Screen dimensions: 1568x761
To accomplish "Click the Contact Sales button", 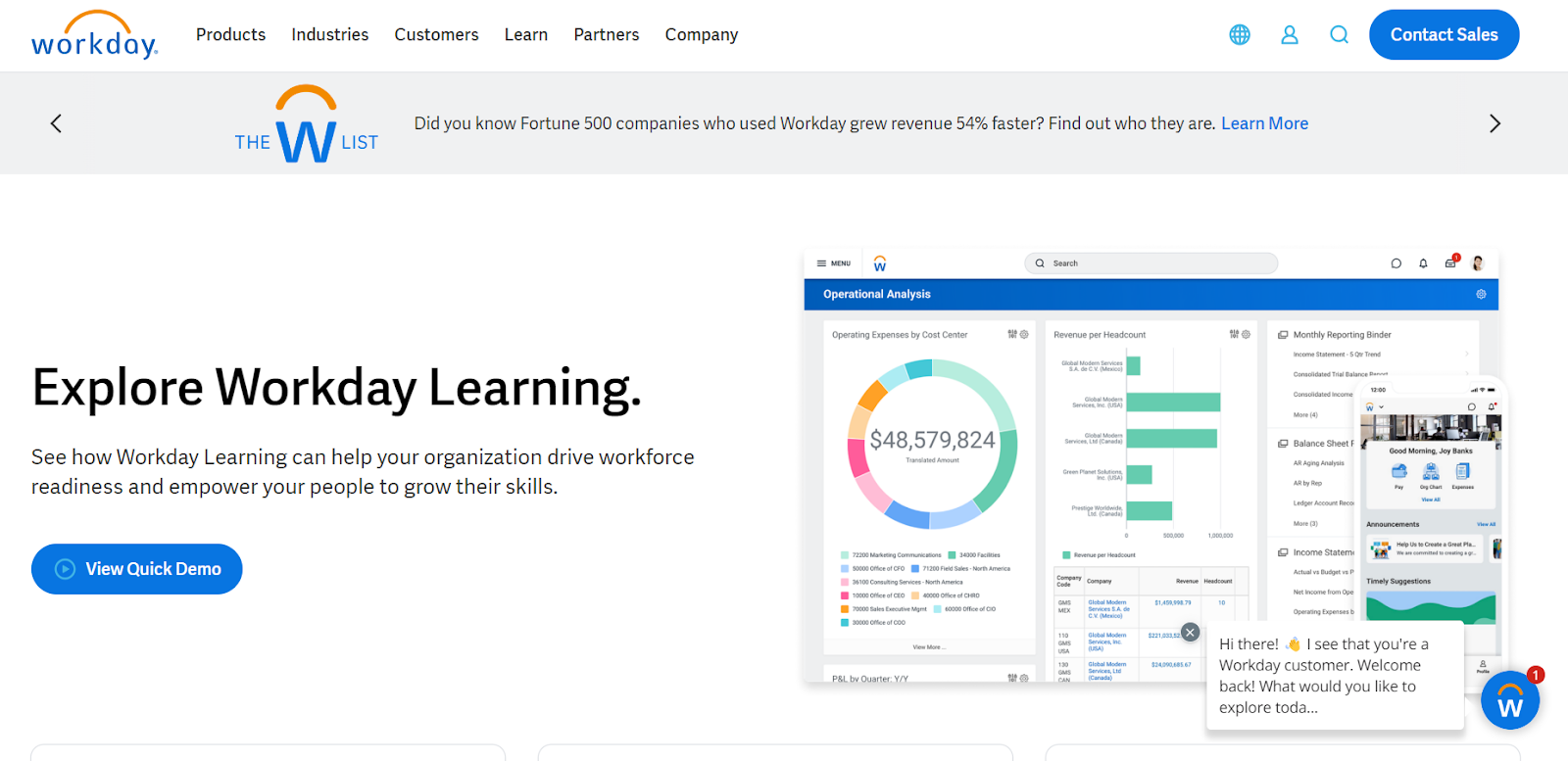I will pyautogui.click(x=1444, y=35).
